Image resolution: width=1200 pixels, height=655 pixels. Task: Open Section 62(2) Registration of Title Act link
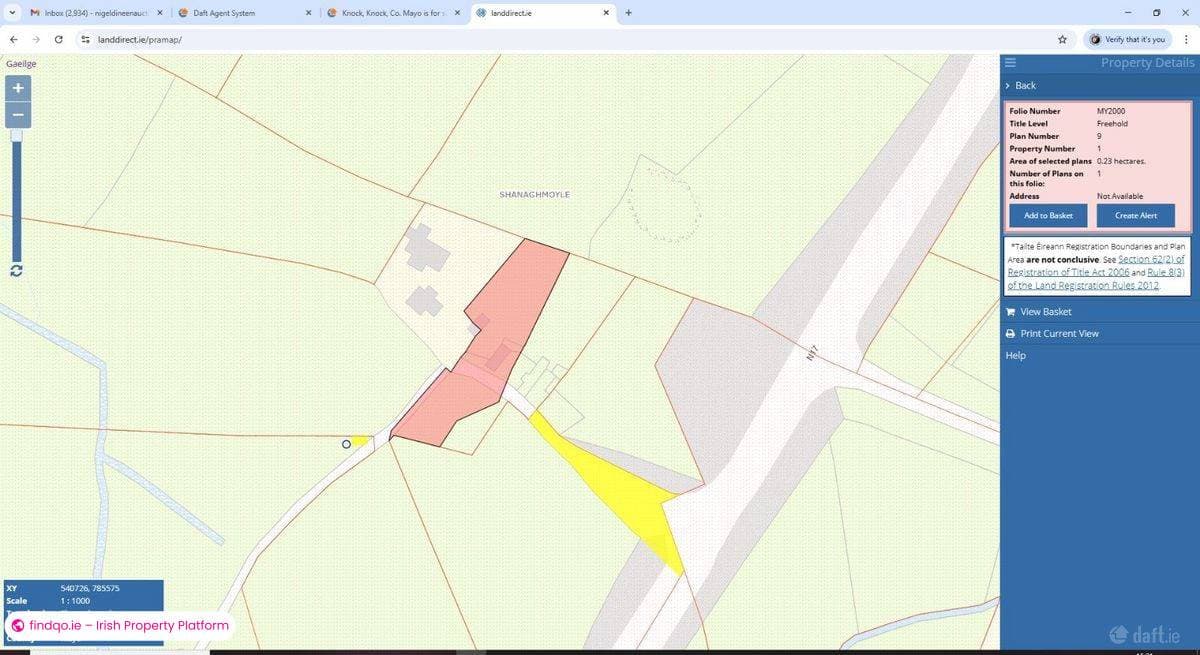click(1150, 259)
